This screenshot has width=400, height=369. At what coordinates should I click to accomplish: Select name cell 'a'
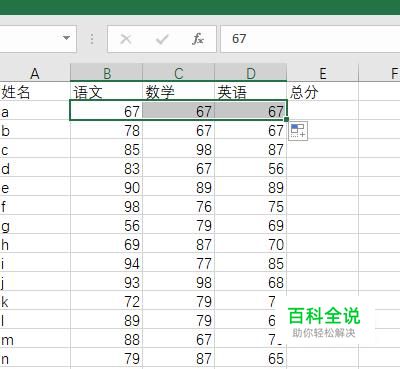point(35,110)
